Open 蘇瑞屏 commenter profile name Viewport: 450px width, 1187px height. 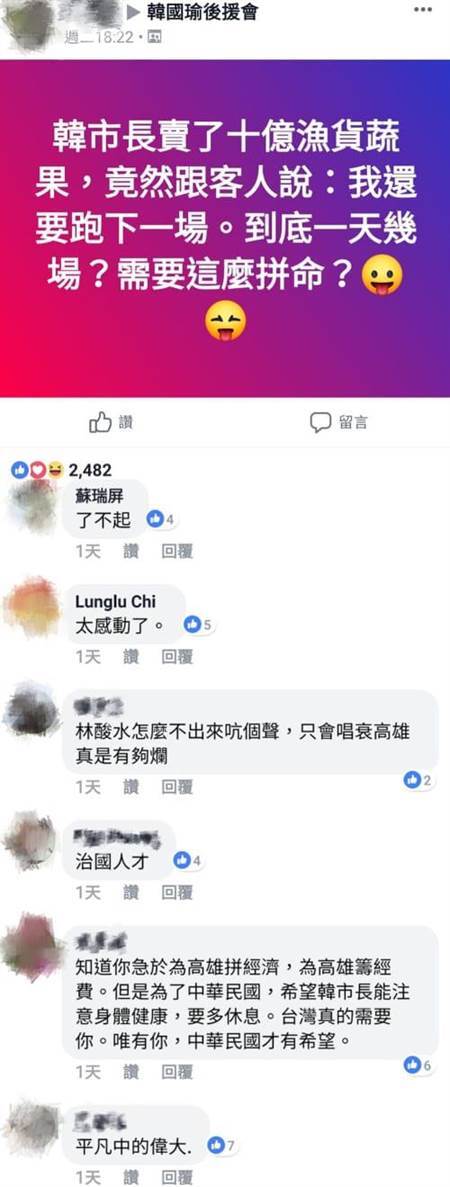pos(99,496)
